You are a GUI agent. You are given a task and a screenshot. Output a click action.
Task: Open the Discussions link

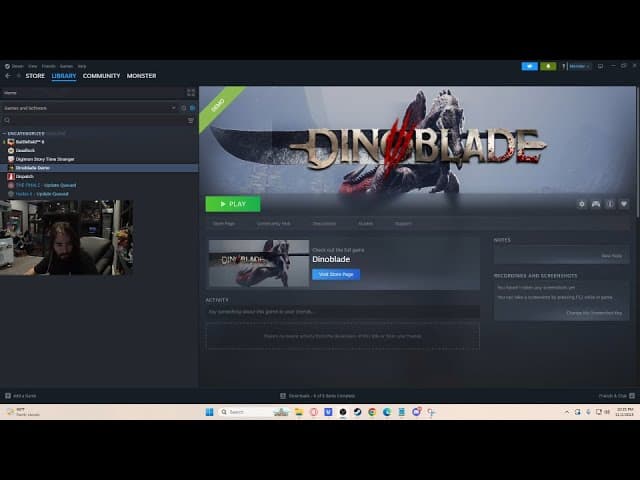tap(324, 224)
